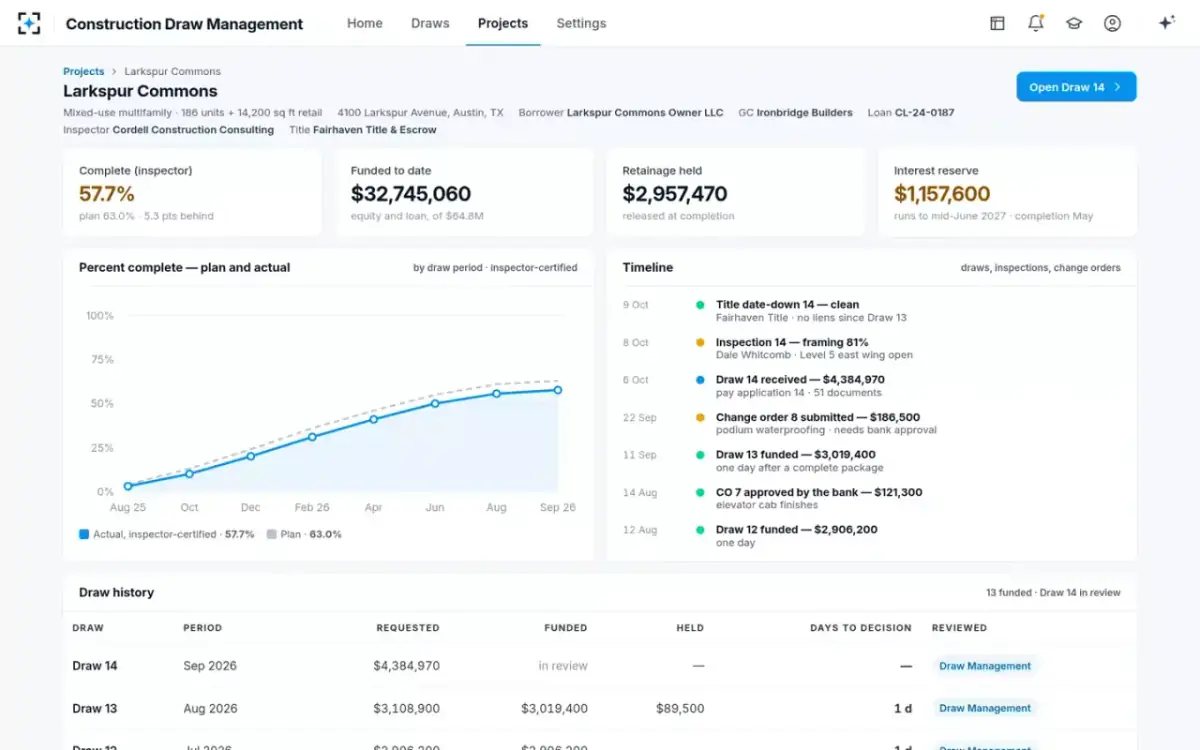
Task: Click the green dot for Draw 12 funded
Action: [x=700, y=530]
